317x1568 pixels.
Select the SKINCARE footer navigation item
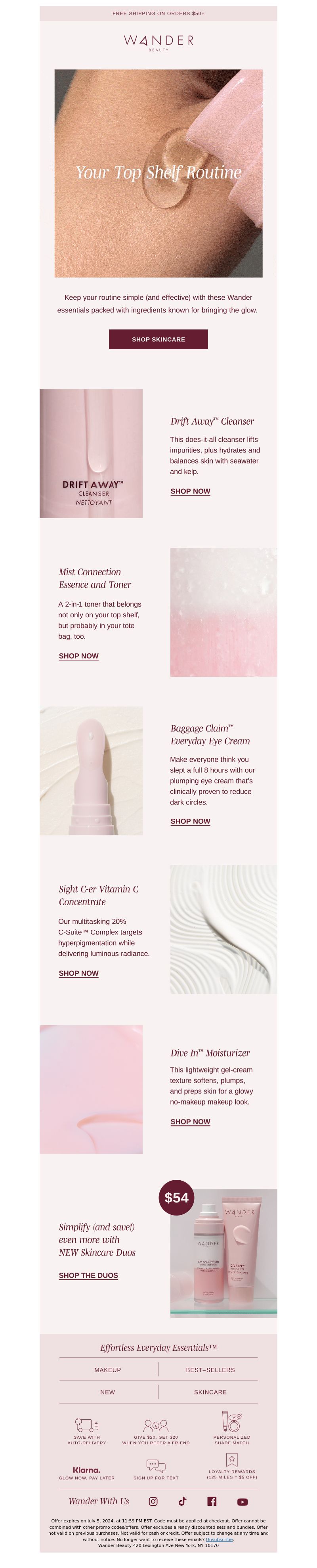tap(210, 1392)
